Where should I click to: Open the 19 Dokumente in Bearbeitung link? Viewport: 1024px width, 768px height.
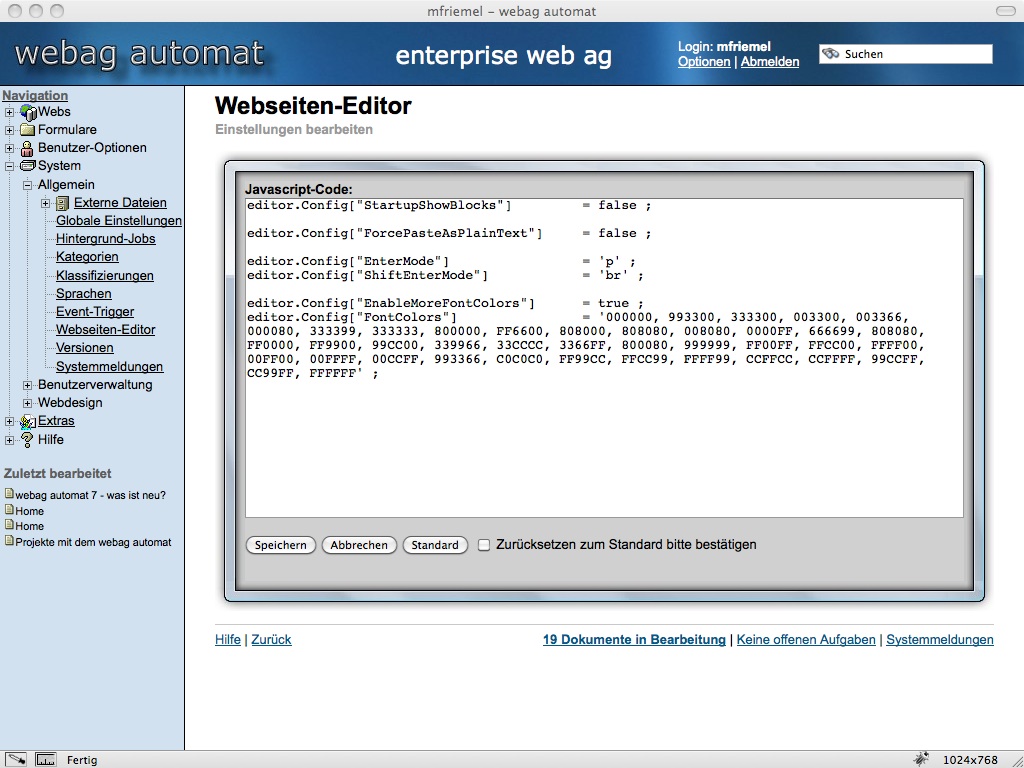634,640
